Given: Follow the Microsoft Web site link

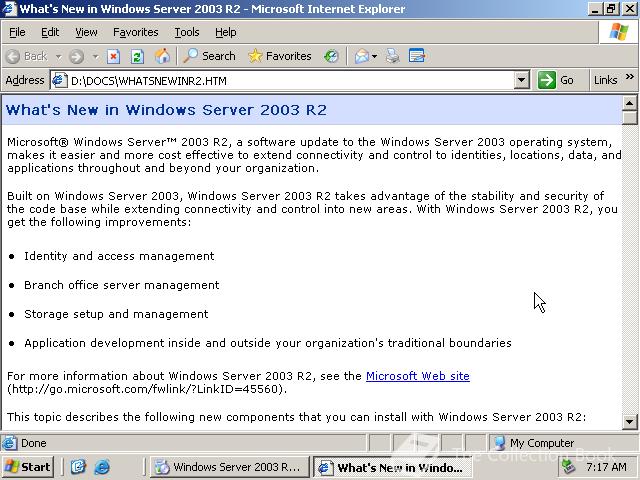Looking at the screenshot, I should pos(418,376).
